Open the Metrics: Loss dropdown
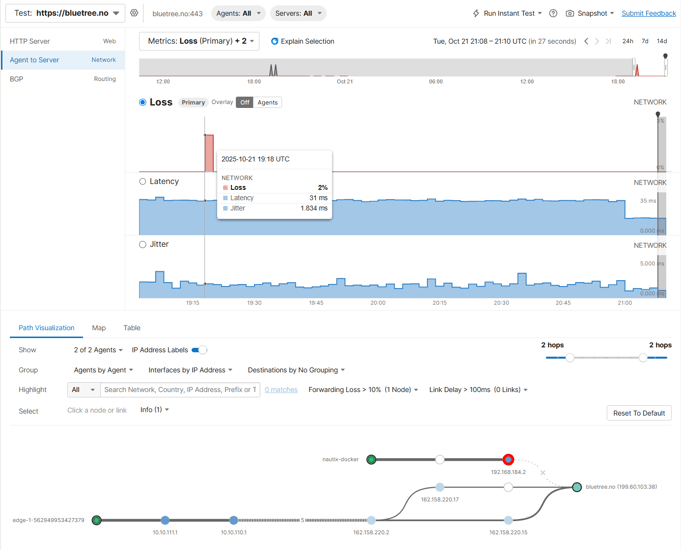 [x=199, y=42]
